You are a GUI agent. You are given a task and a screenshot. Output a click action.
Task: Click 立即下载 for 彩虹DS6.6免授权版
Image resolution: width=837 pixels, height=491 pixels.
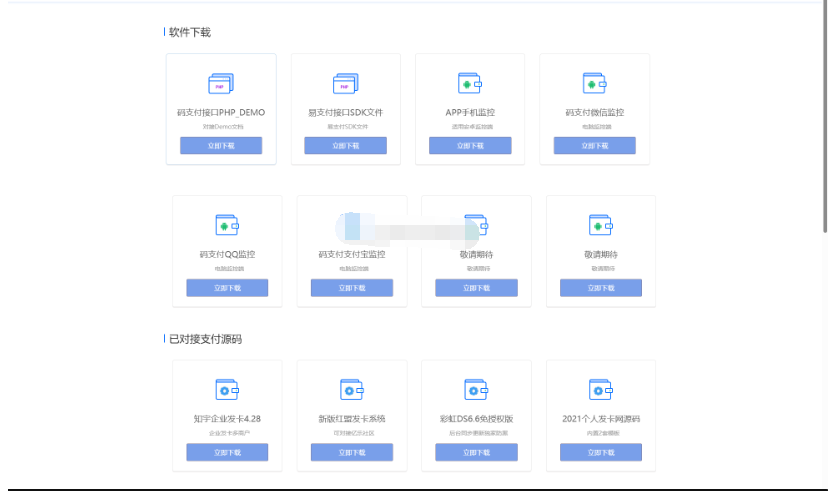point(476,452)
